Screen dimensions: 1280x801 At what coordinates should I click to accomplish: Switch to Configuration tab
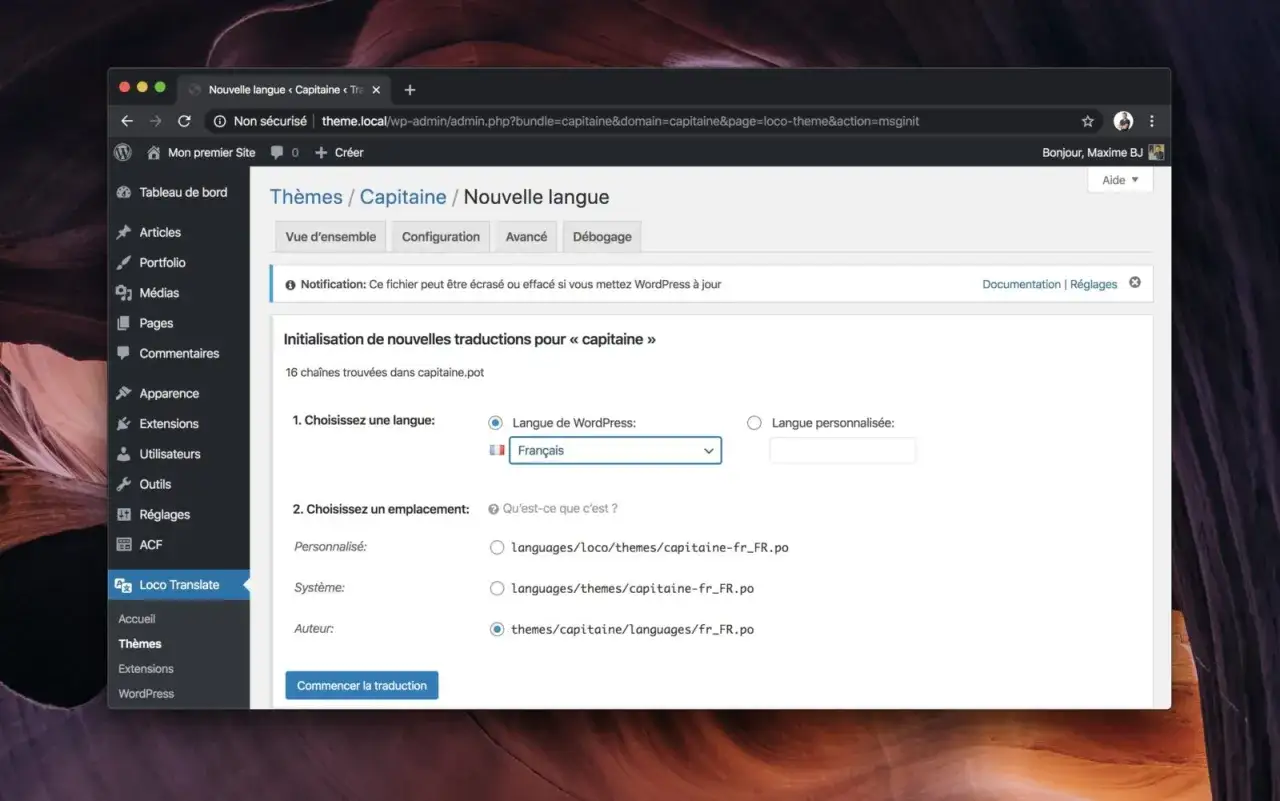[441, 237]
